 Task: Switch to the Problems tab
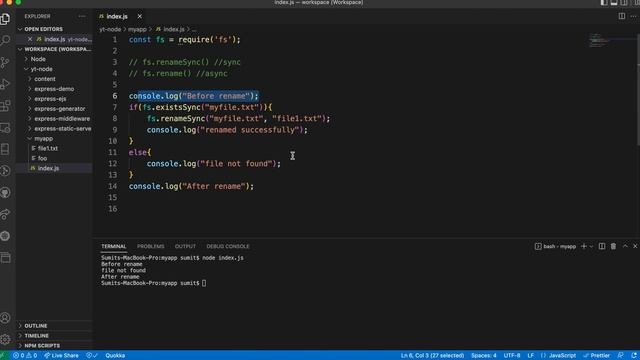[x=151, y=246]
